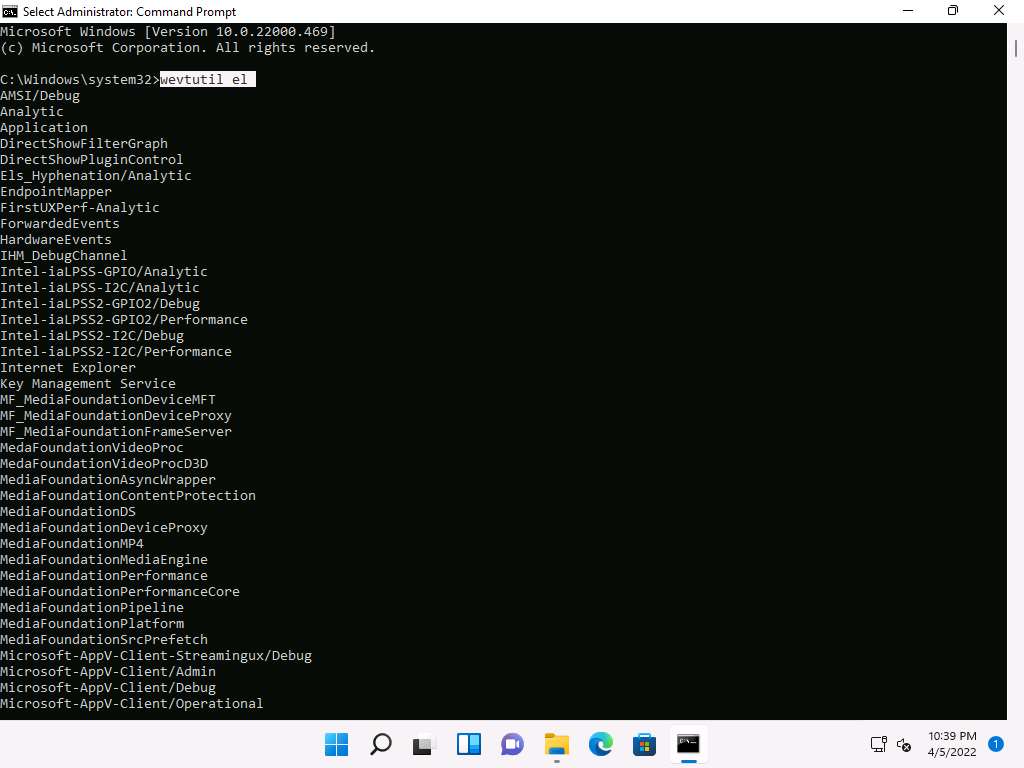Open the Windows Start menu
This screenshot has width=1024, height=768.
point(337,744)
